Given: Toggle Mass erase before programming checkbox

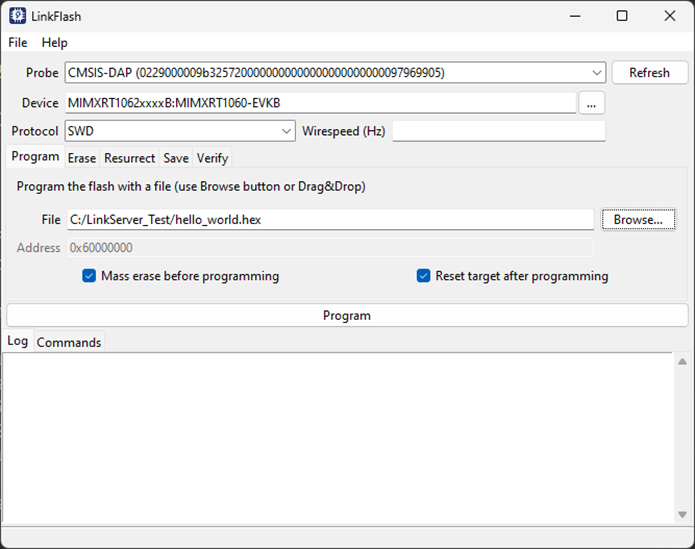Looking at the screenshot, I should point(89,276).
